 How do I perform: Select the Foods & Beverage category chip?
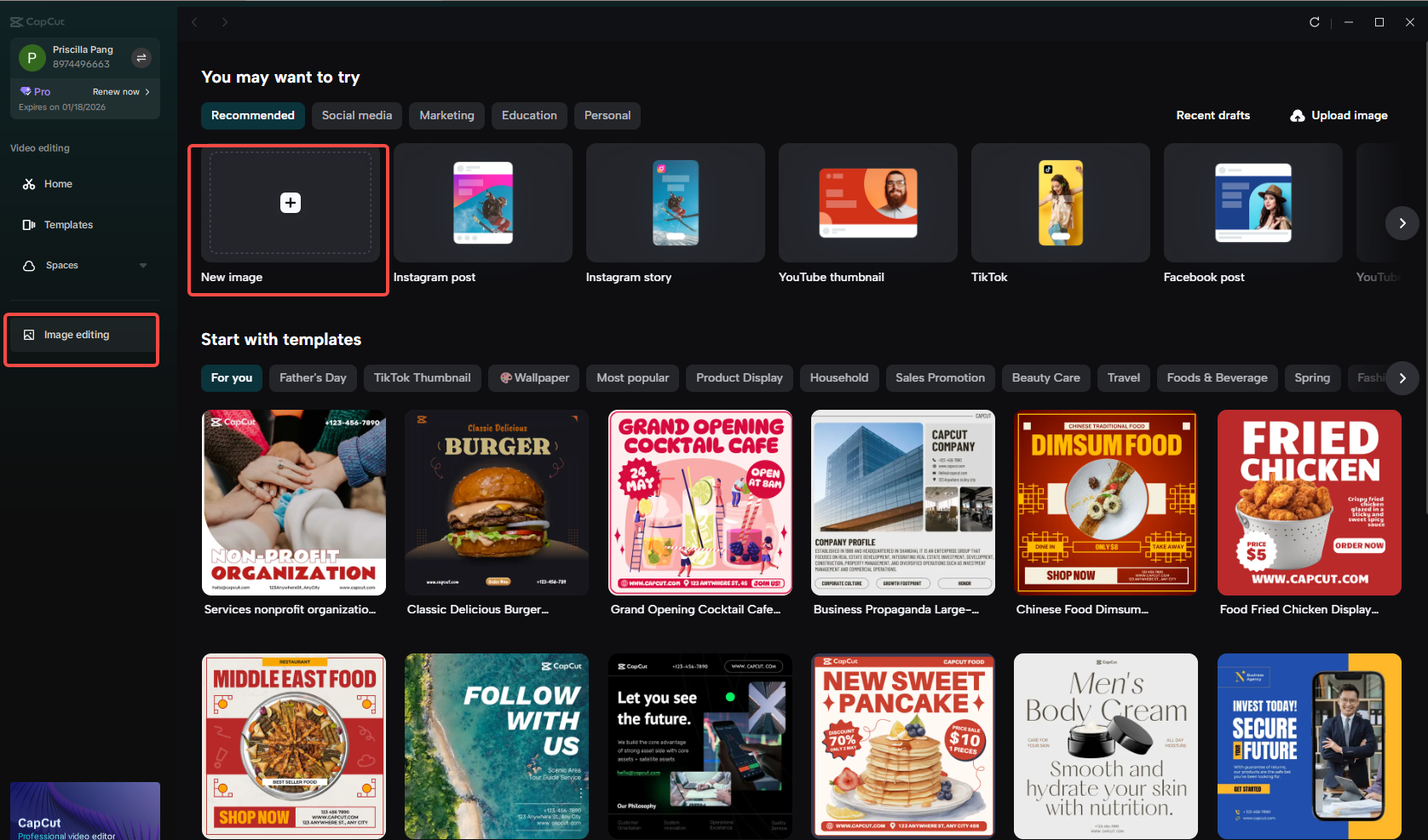click(x=1216, y=377)
